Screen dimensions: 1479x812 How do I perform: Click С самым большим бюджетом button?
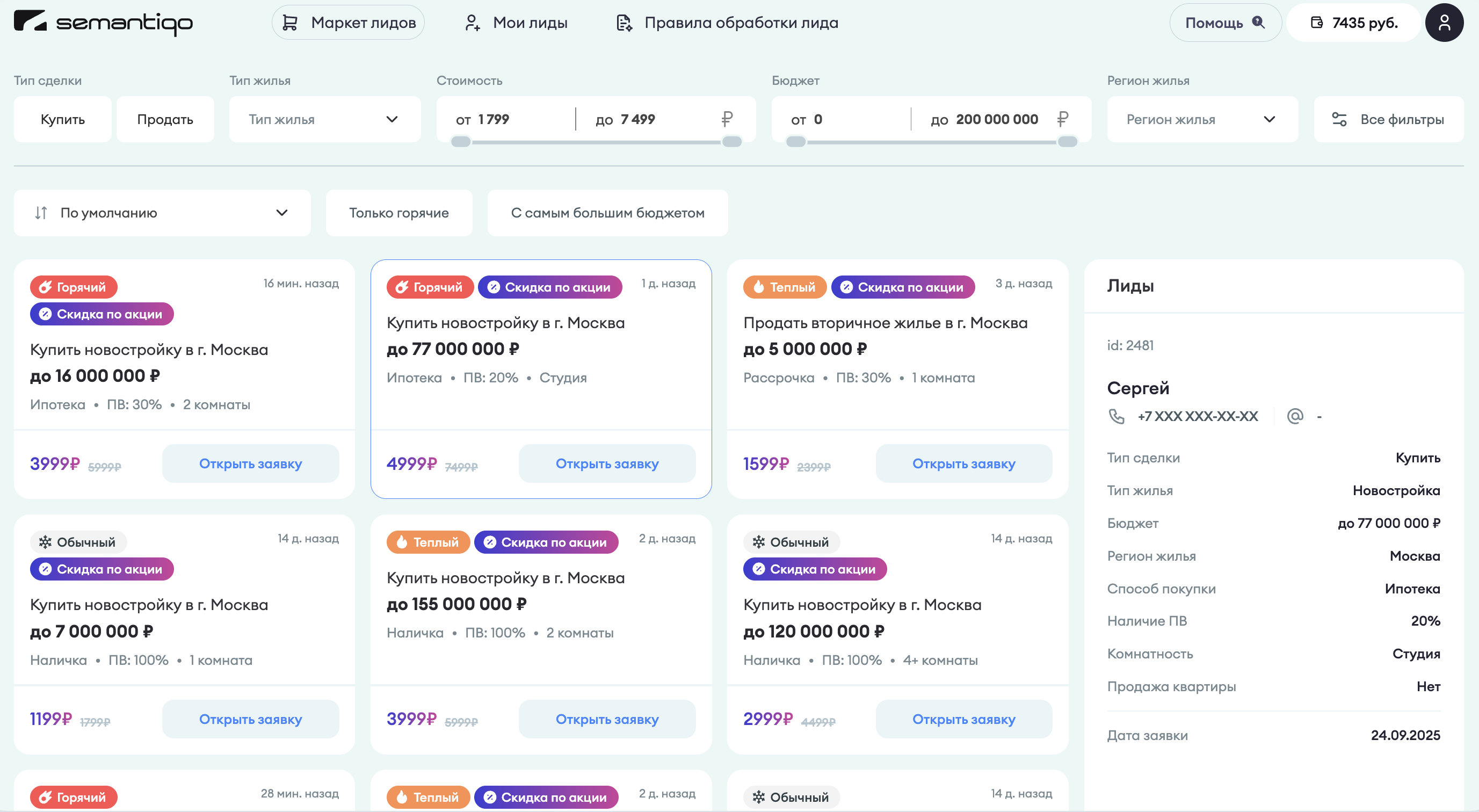coord(607,213)
